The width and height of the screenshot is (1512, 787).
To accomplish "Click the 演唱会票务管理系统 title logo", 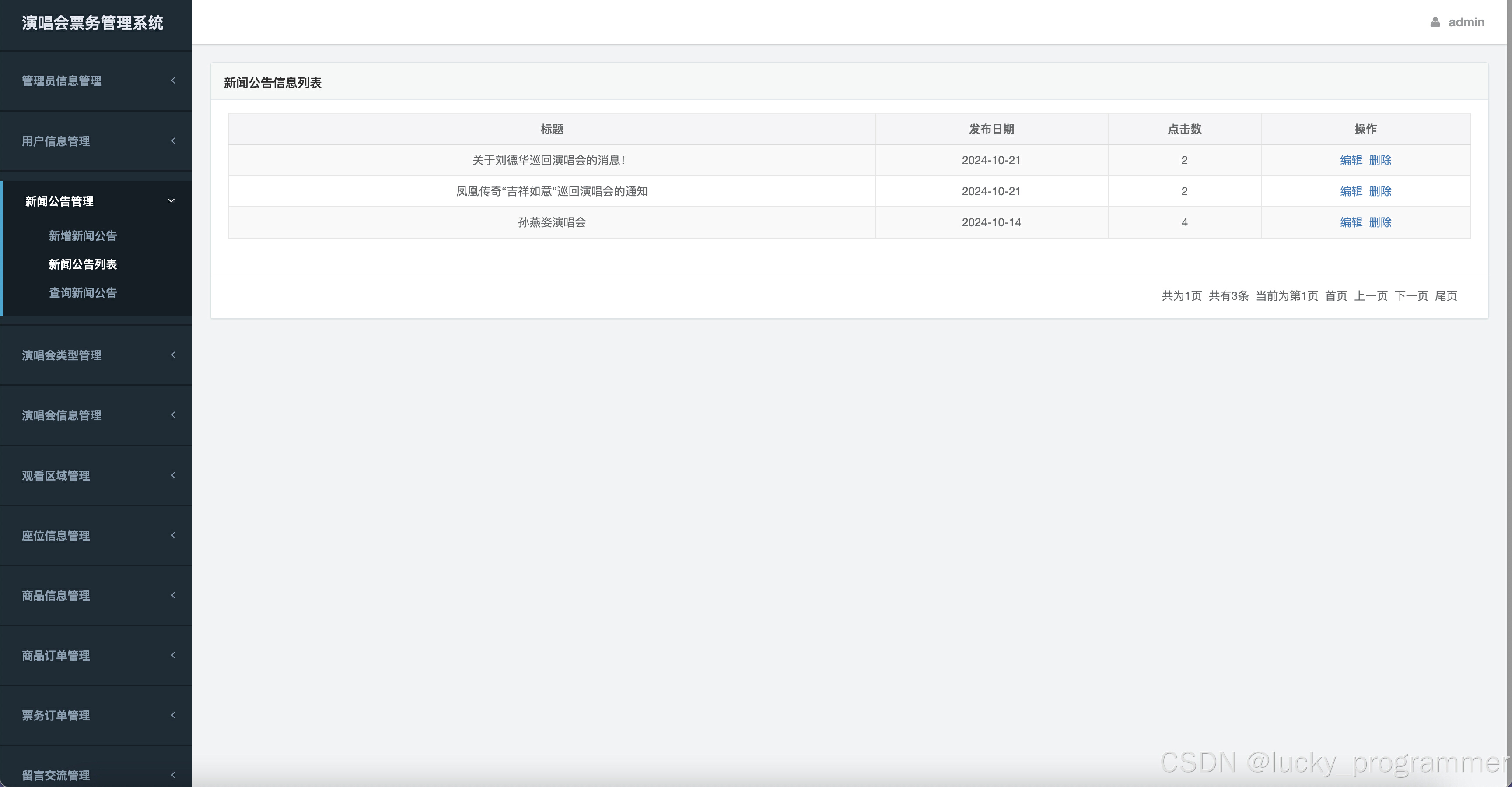I will pos(93,23).
